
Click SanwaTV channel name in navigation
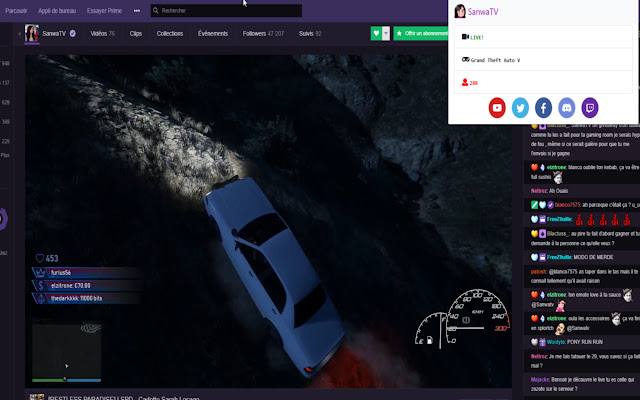[x=54, y=33]
